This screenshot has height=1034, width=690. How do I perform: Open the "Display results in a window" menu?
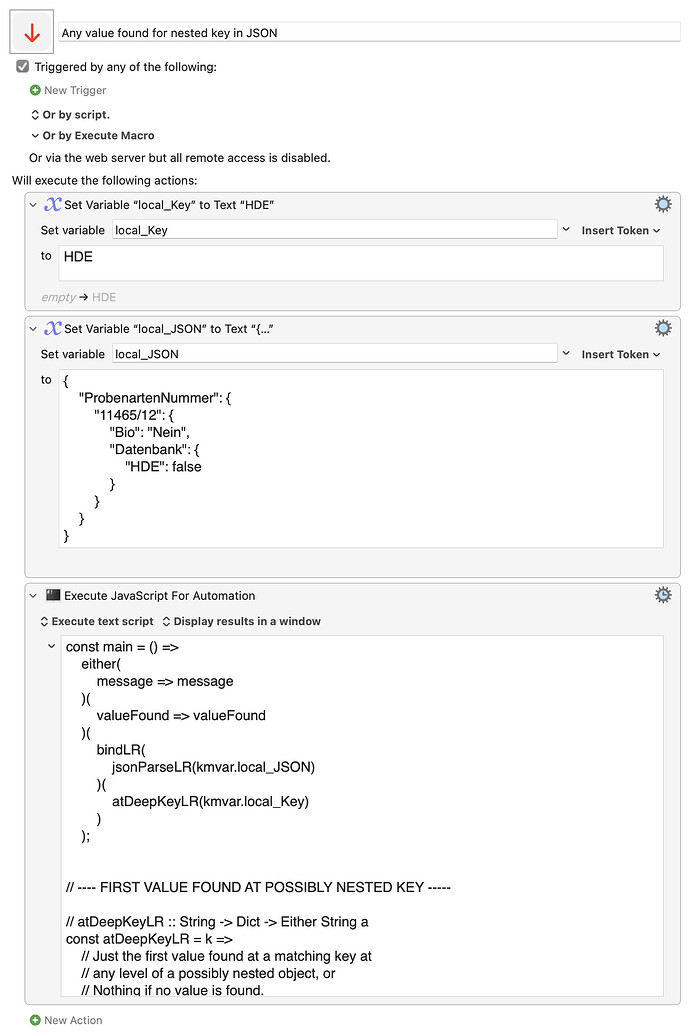pos(241,621)
